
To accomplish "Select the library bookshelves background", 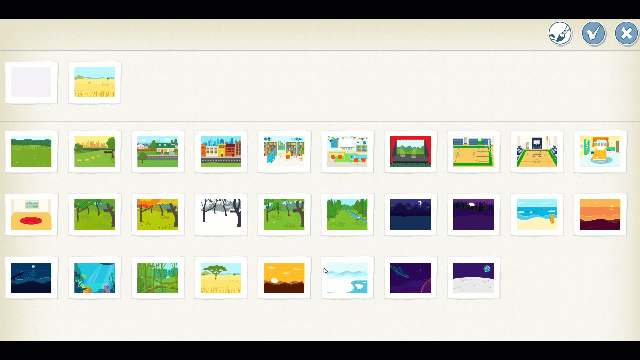I will tap(284, 151).
